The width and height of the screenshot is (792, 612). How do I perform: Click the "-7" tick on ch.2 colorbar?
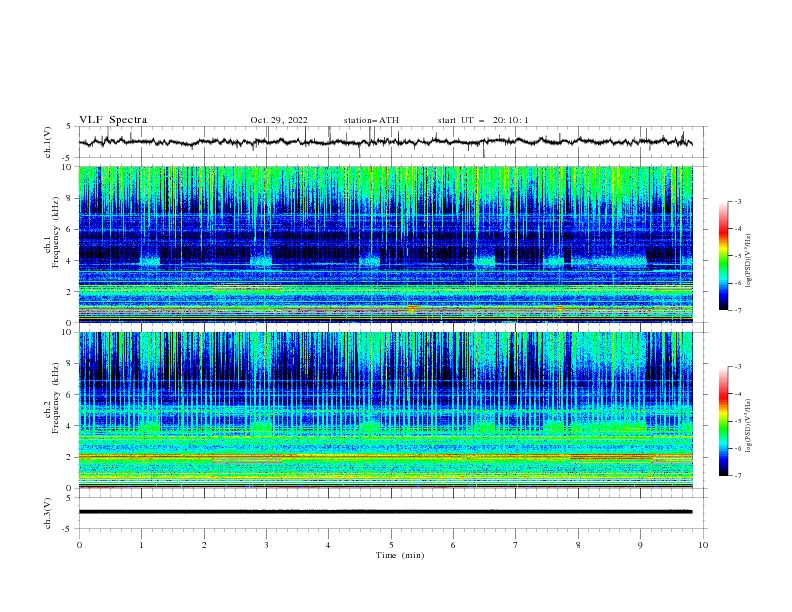738,475
